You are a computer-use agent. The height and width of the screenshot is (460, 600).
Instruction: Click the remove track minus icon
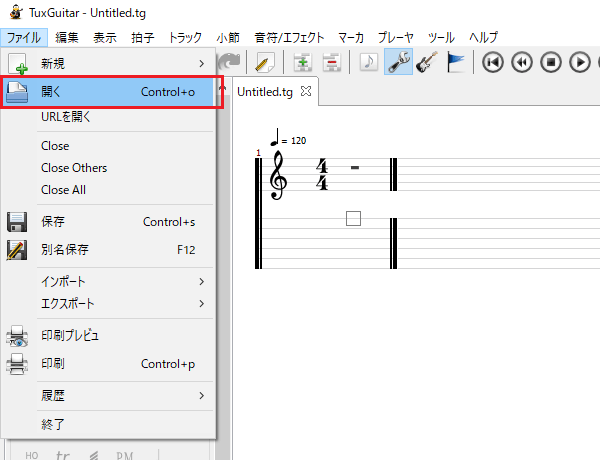332,62
